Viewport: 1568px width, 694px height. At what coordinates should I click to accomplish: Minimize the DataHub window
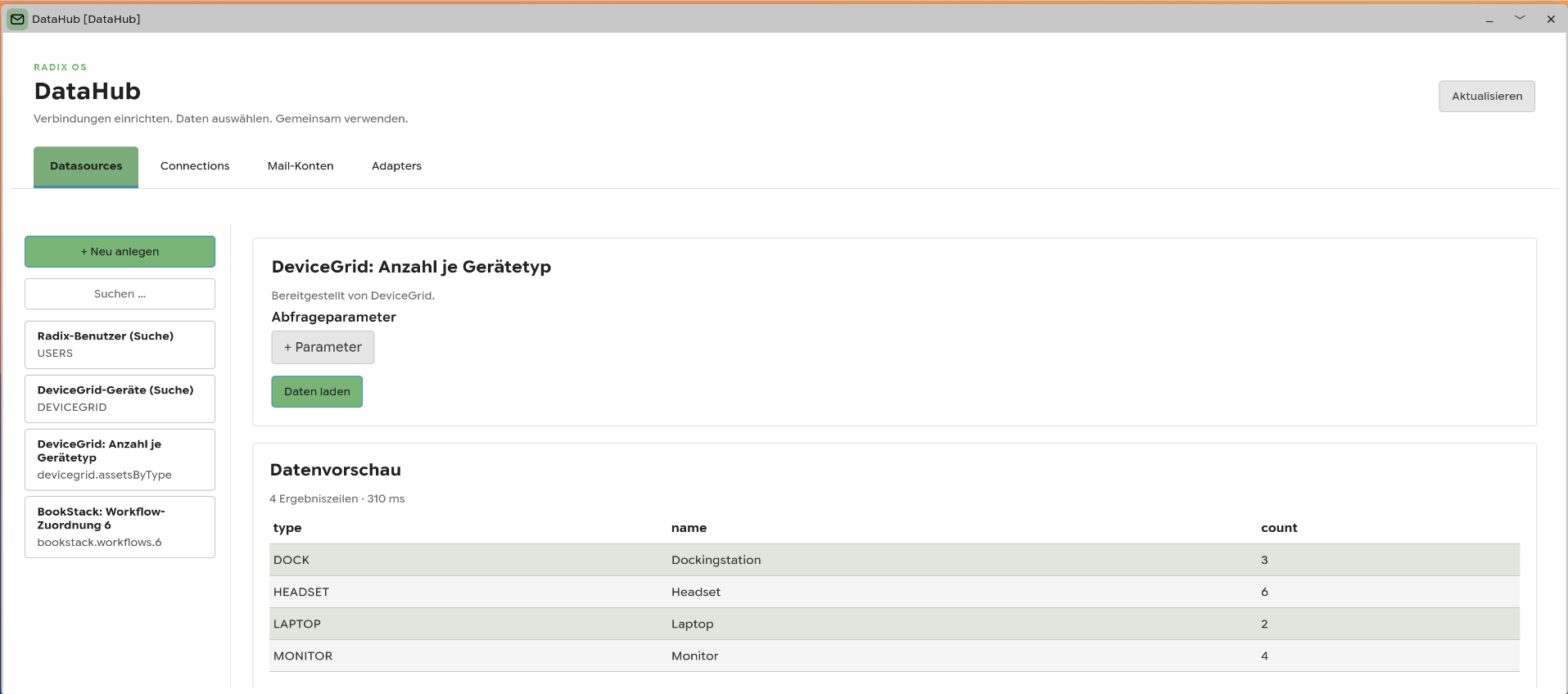click(1489, 19)
